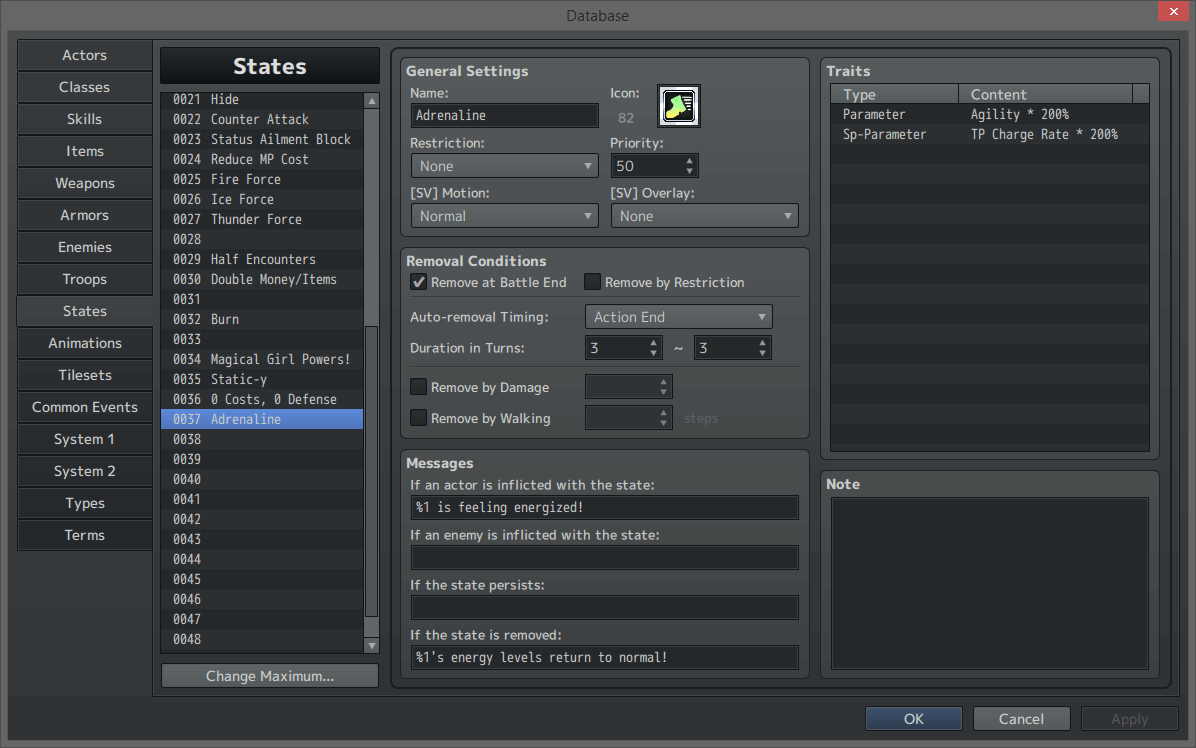This screenshot has height=748, width=1196.
Task: Switch to the Classes tab
Action: 85,87
